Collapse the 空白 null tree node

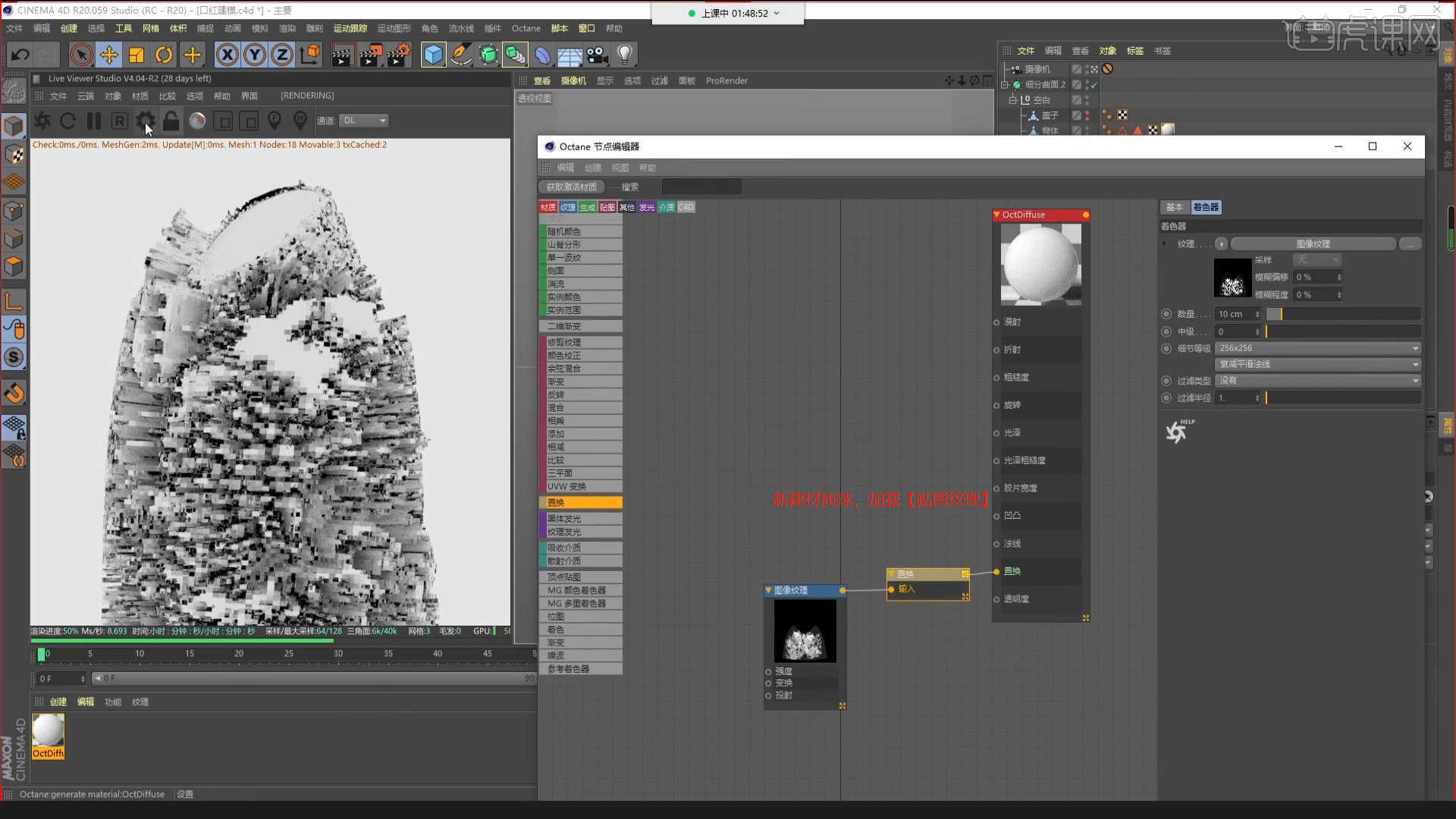tap(1012, 99)
